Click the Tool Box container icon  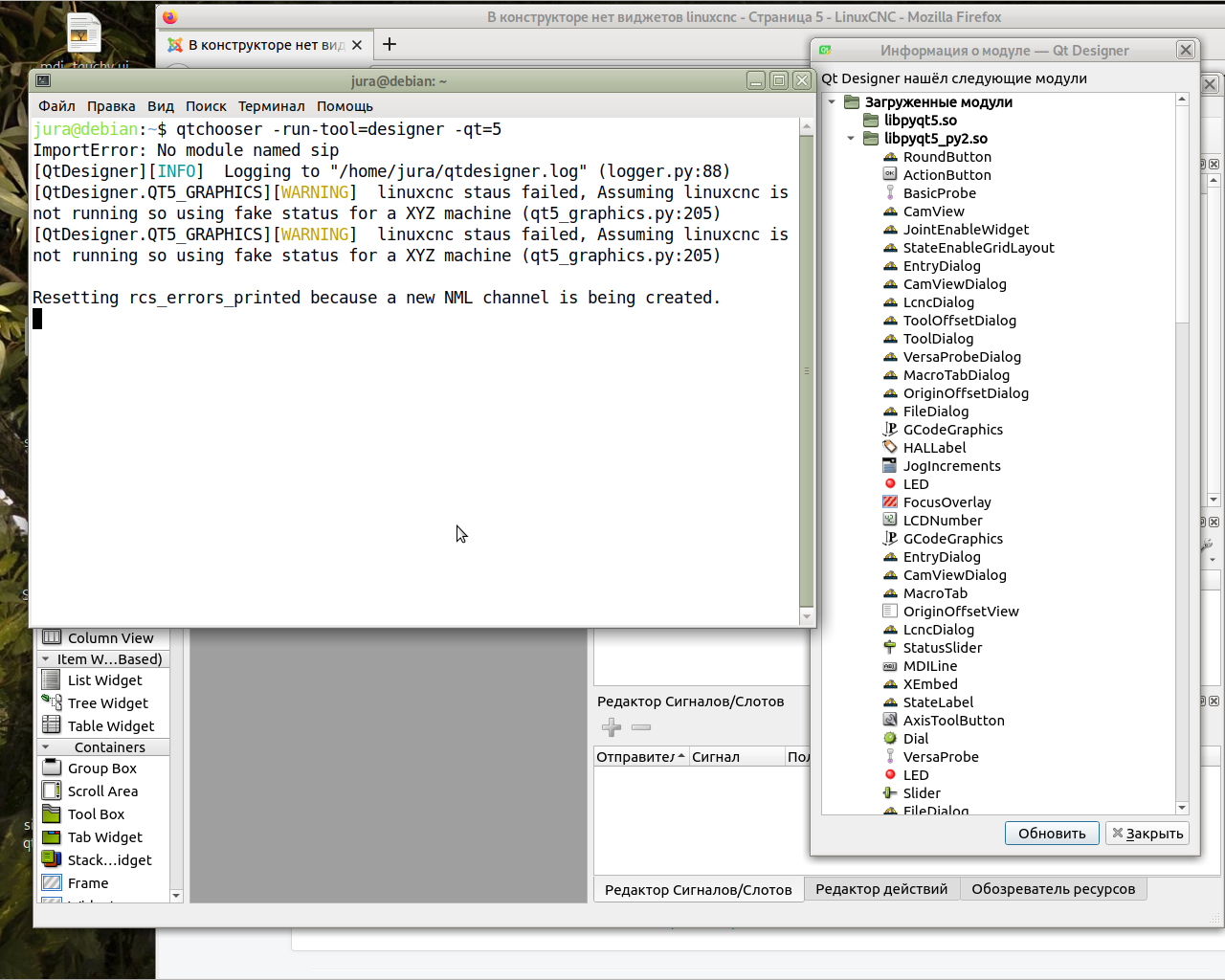(52, 814)
